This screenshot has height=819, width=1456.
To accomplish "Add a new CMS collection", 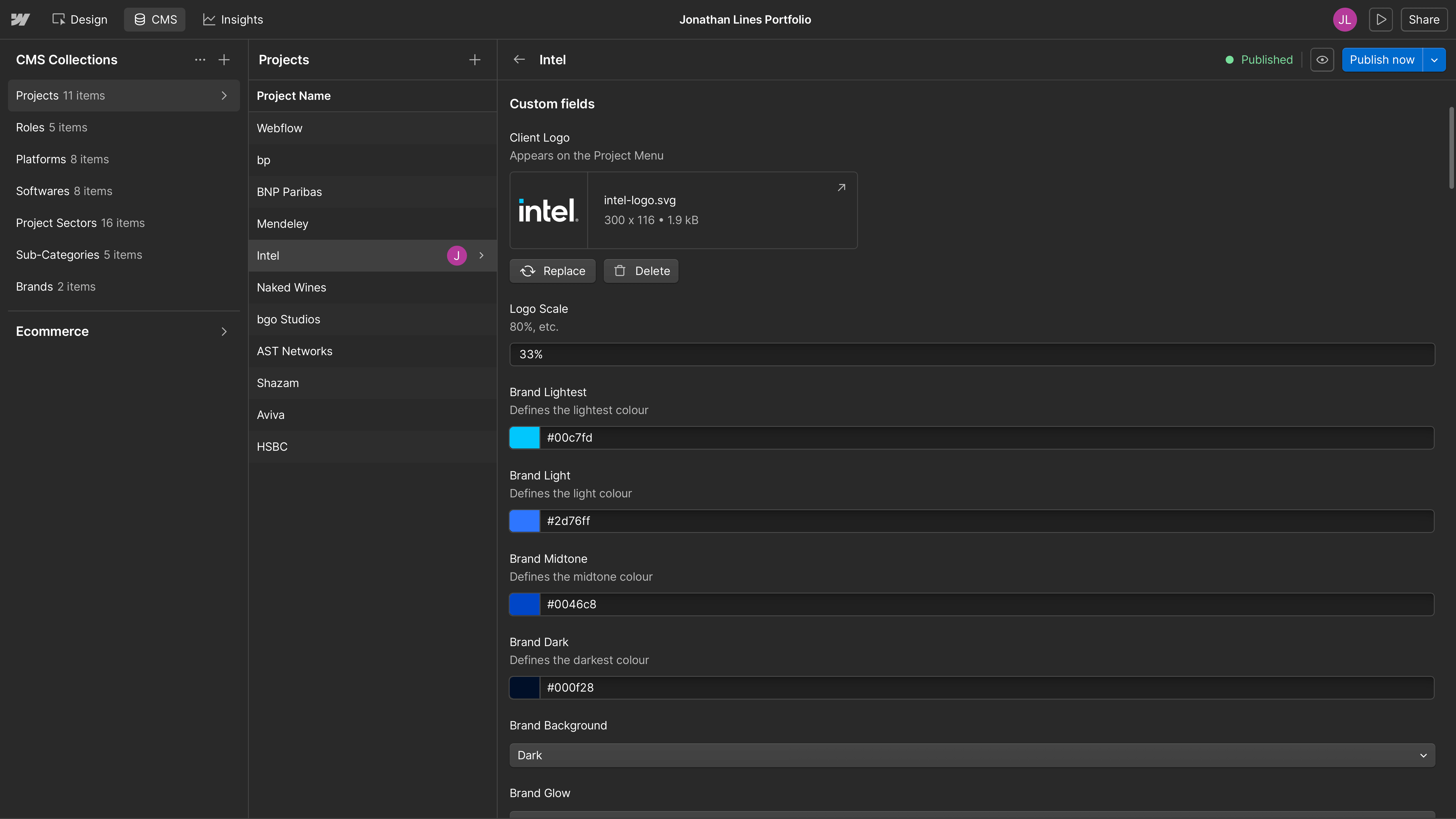I will (224, 60).
